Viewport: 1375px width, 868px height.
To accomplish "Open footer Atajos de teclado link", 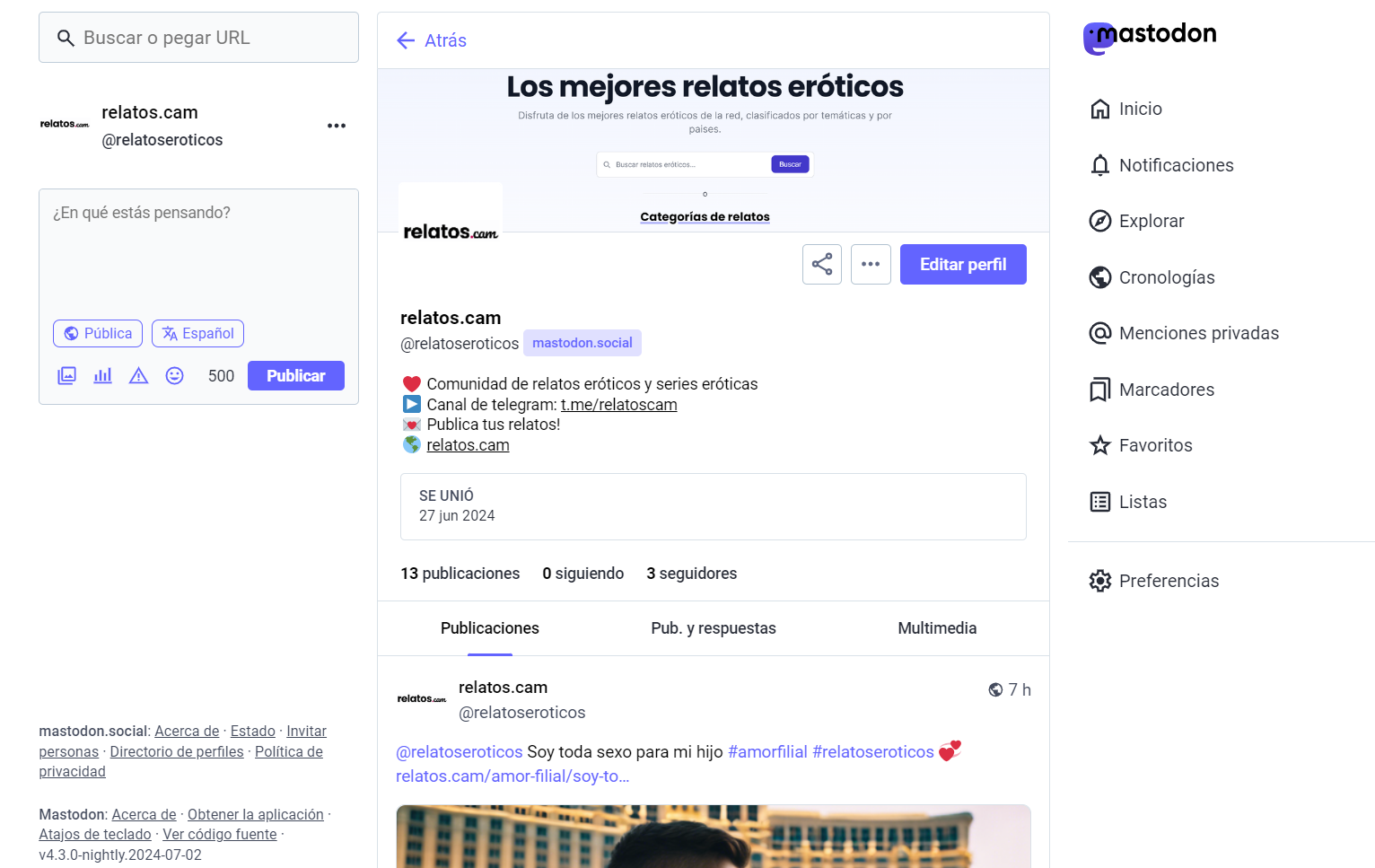I will coord(95,835).
